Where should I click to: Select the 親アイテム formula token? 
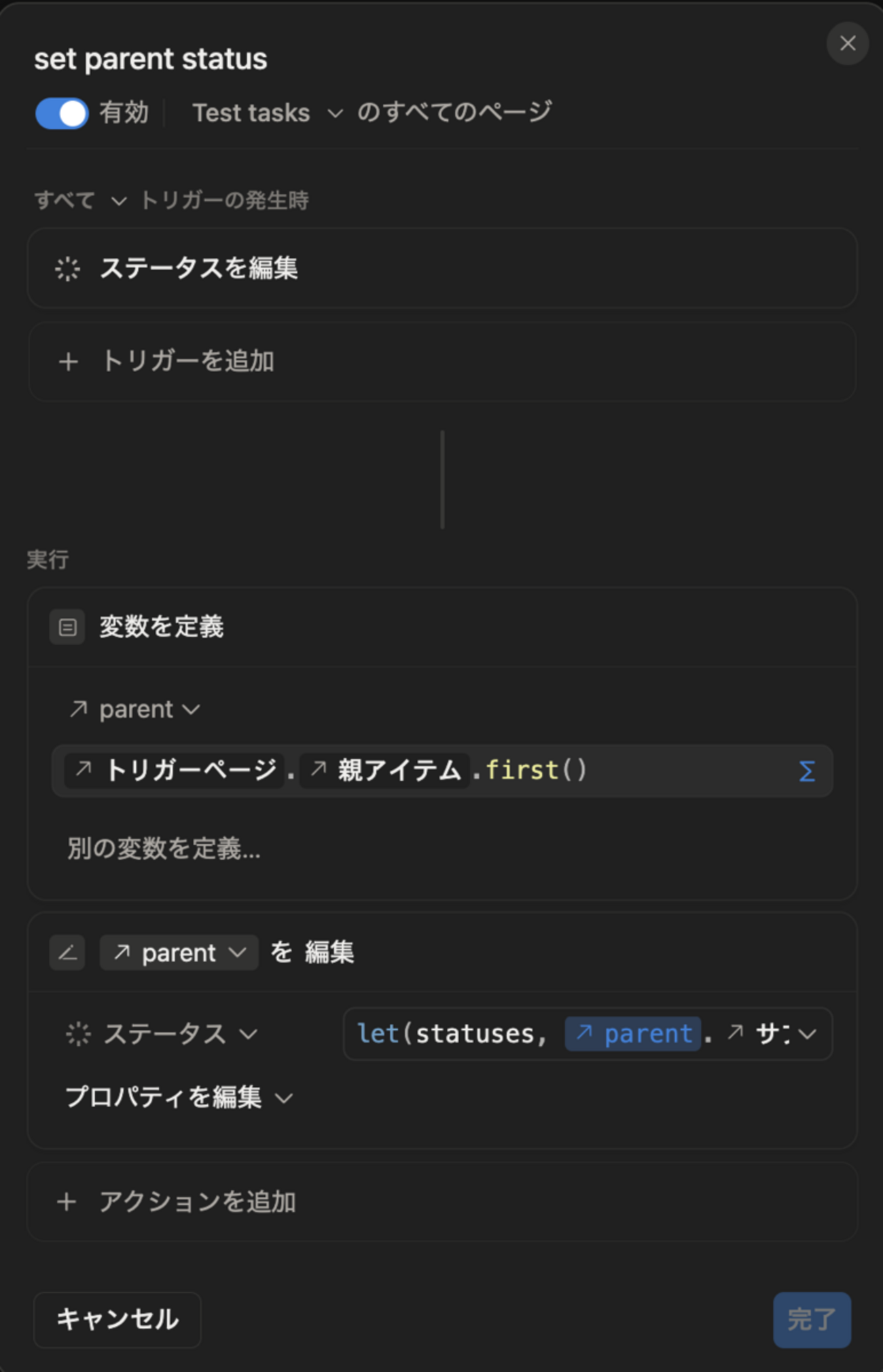[x=384, y=771]
